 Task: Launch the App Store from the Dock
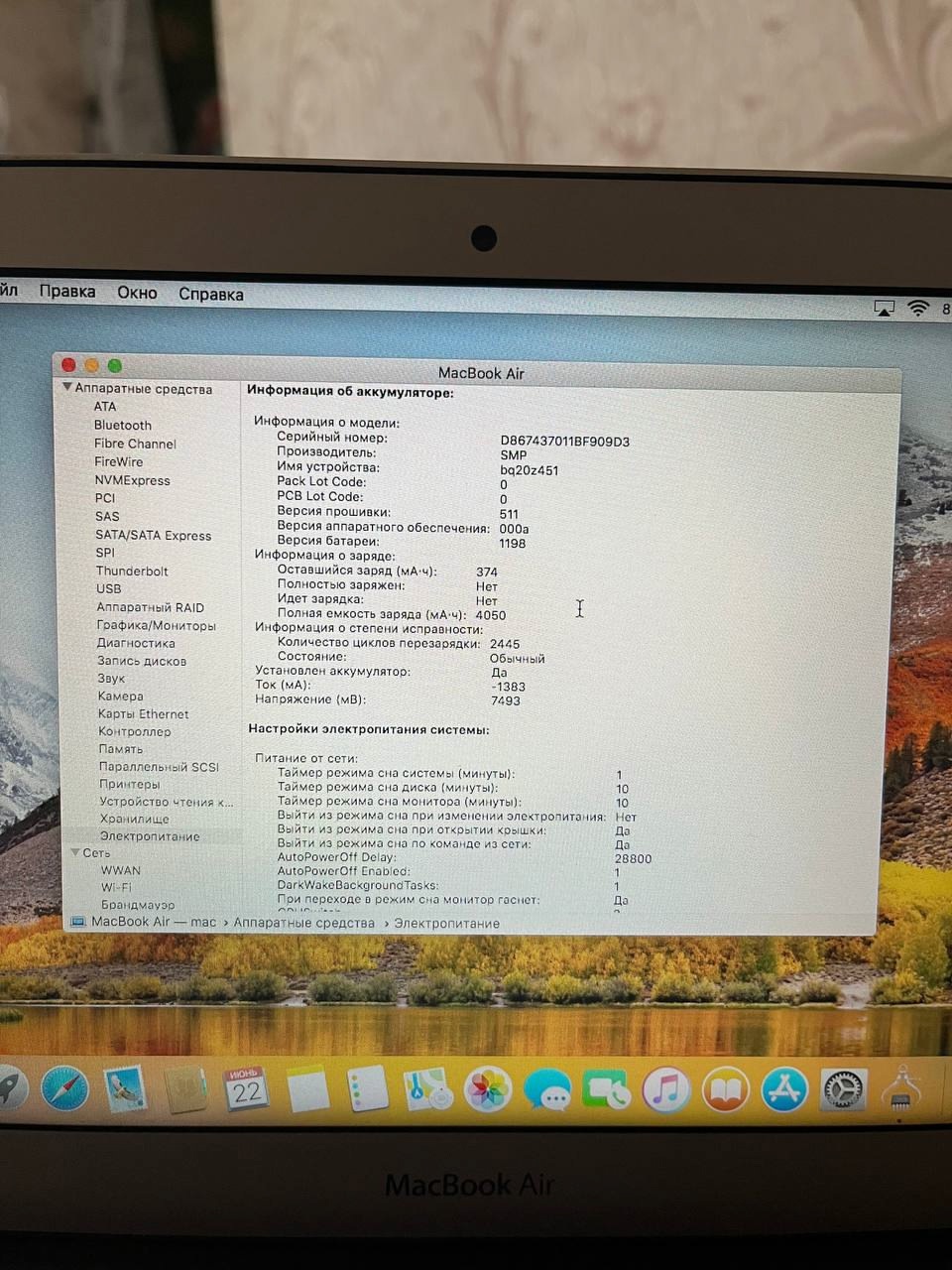pos(785,1090)
